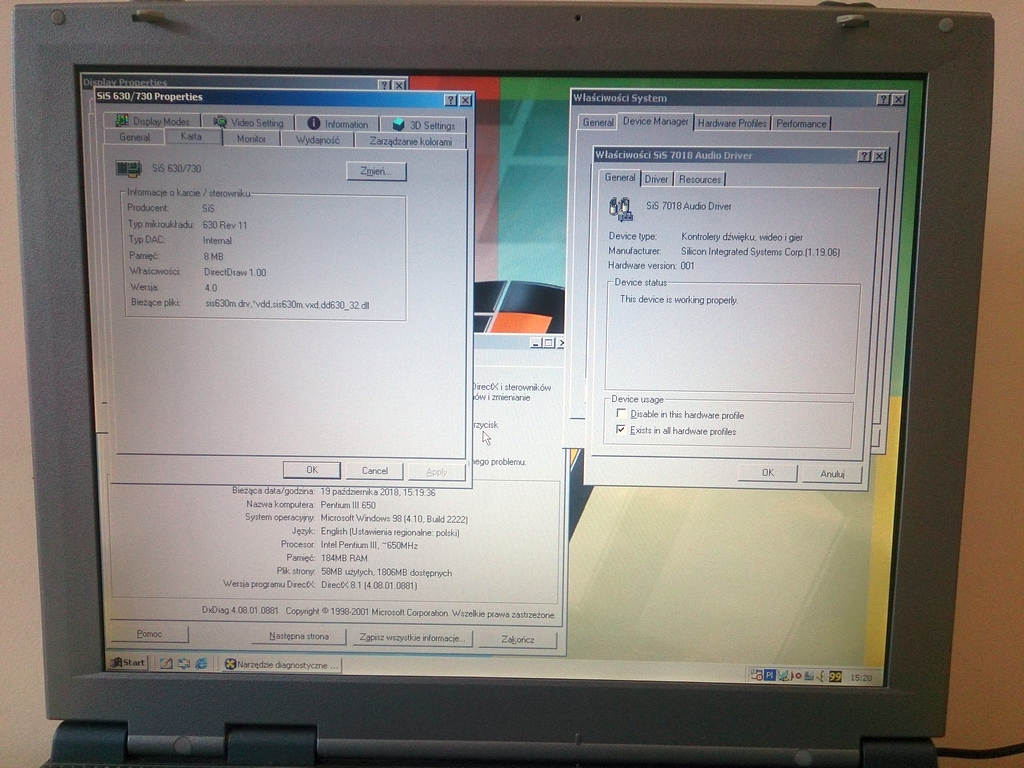Click 184MB RAM memory text
The image size is (1024, 768).
point(344,558)
